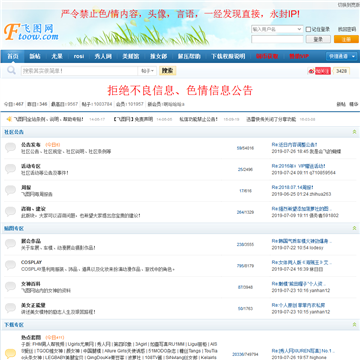
Task: Open the red 铜币获取 nav item
Action: (267, 56)
